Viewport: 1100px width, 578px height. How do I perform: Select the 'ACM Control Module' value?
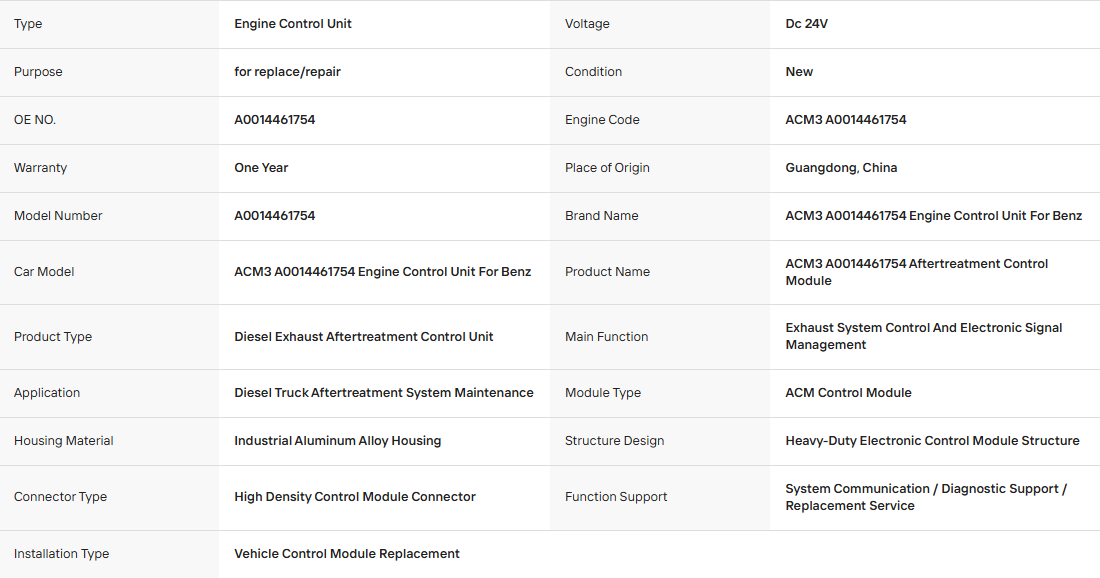[x=848, y=393]
